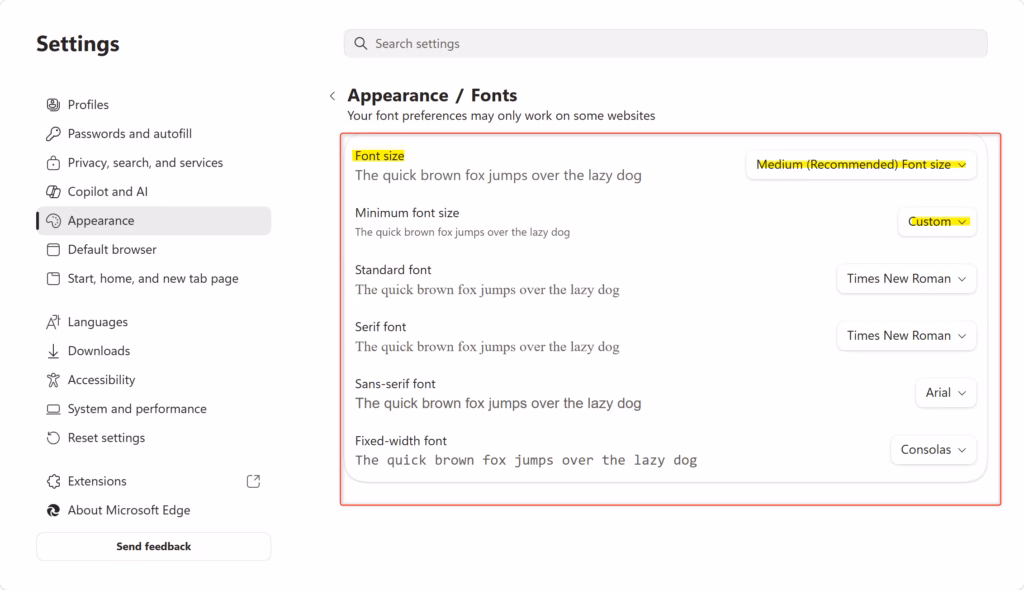Click the Serif font label
This screenshot has height=590, width=1024.
pyautogui.click(x=380, y=327)
